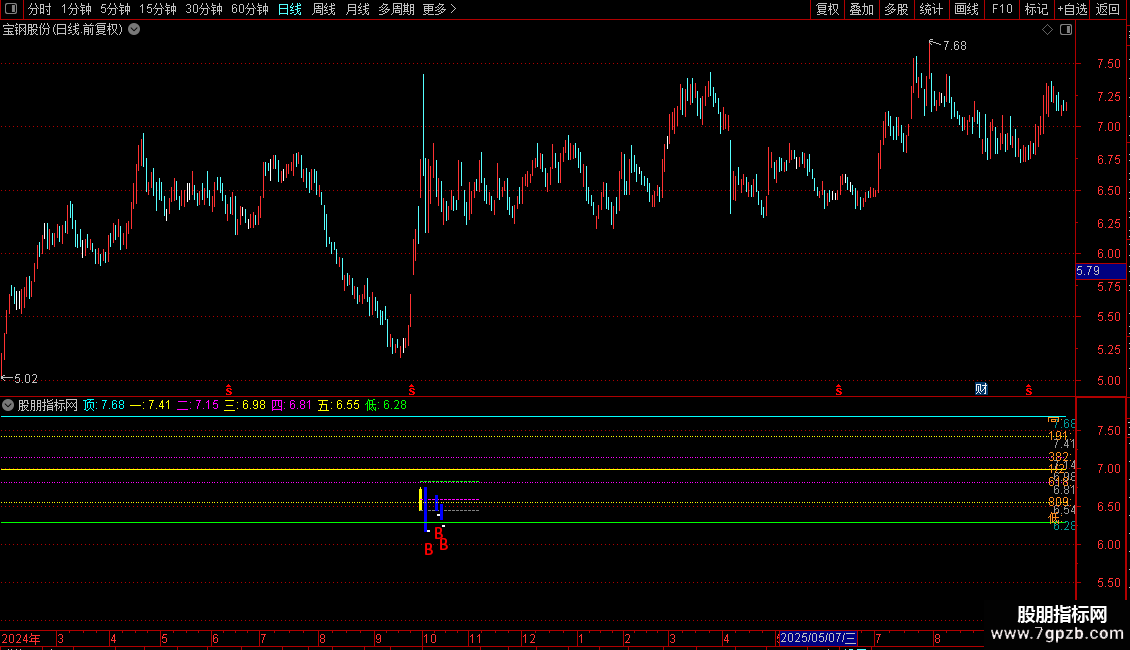
Task: Expand the 更多 periods menu
Action: point(439,10)
